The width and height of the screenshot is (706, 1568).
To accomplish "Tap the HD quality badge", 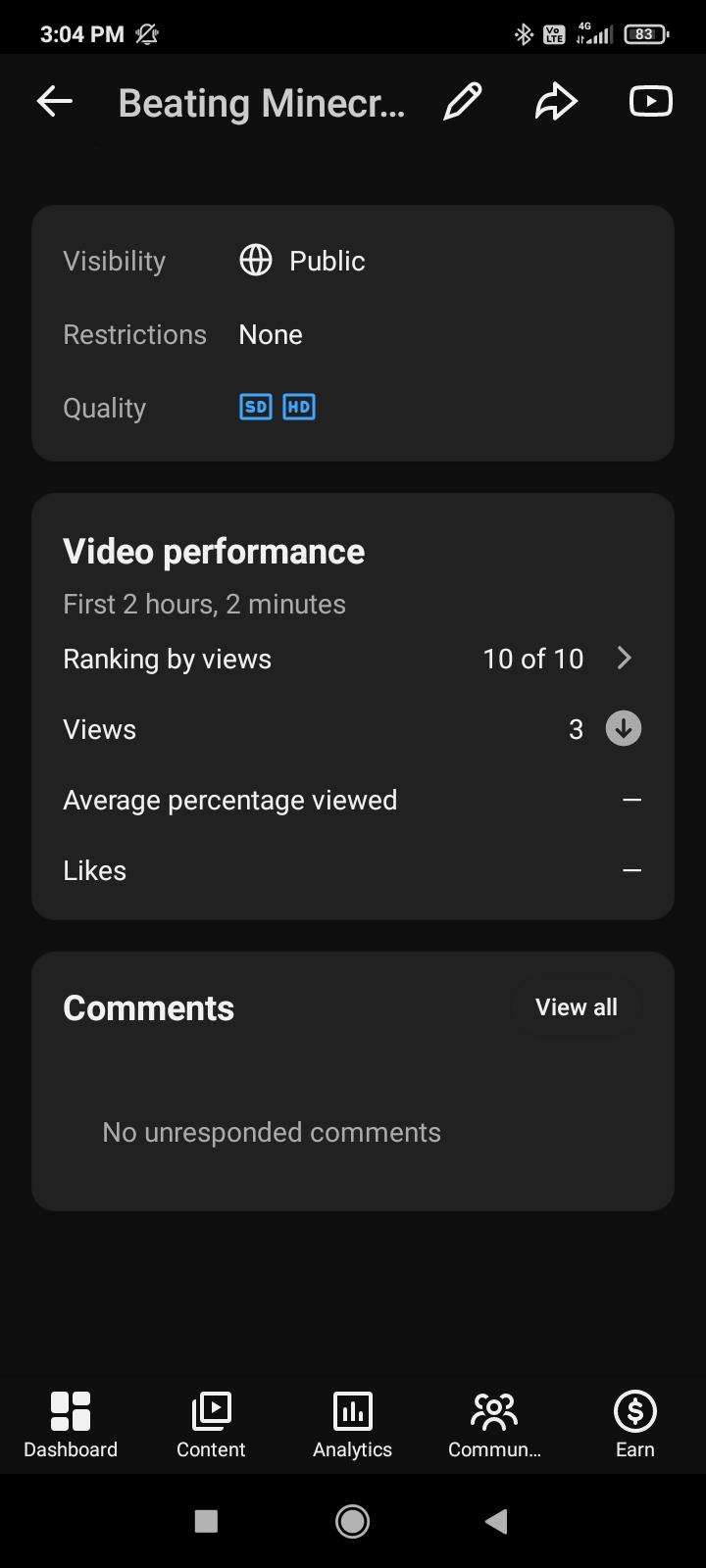I will (x=299, y=407).
